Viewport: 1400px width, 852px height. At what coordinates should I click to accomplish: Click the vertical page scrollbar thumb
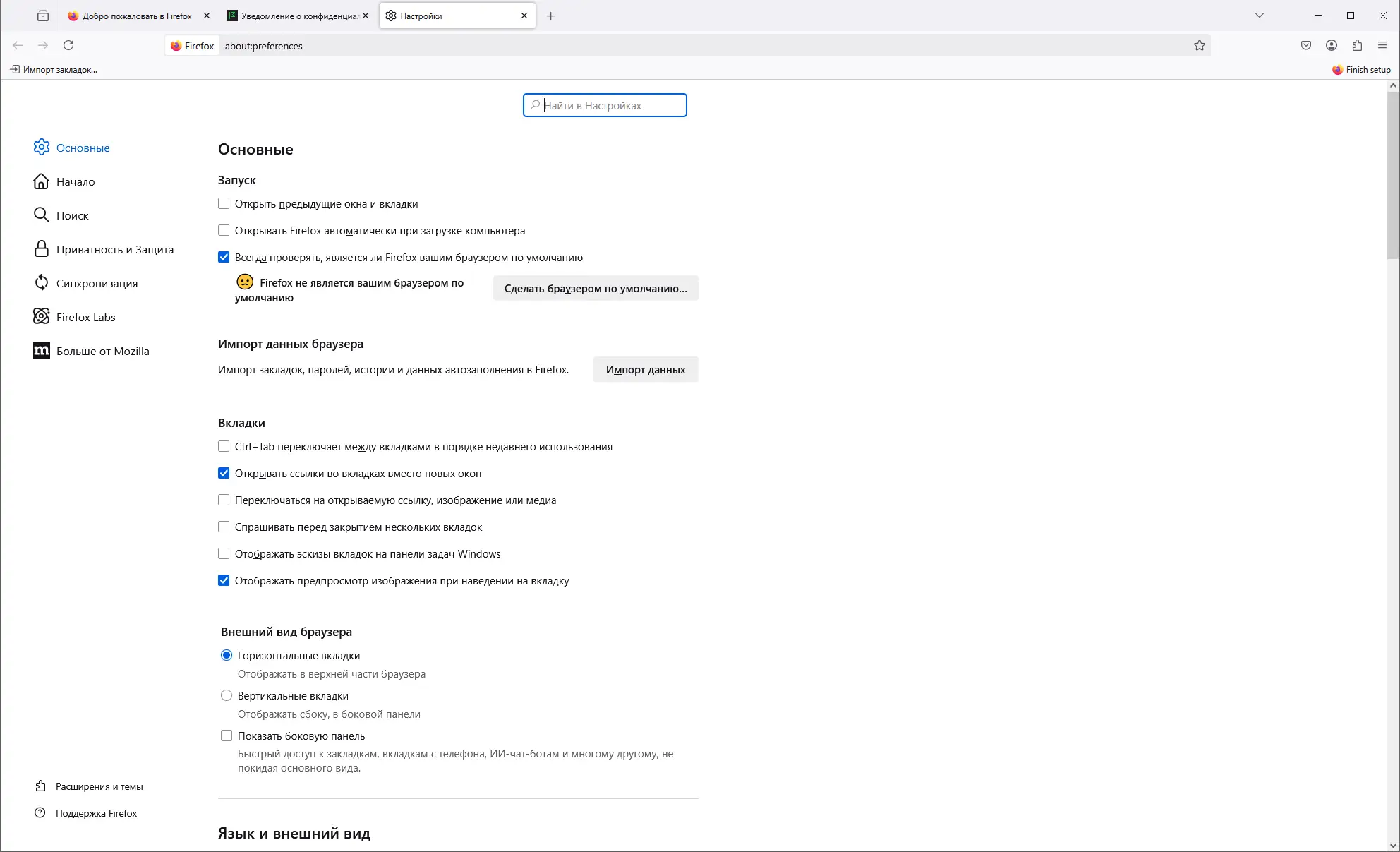point(1393,173)
